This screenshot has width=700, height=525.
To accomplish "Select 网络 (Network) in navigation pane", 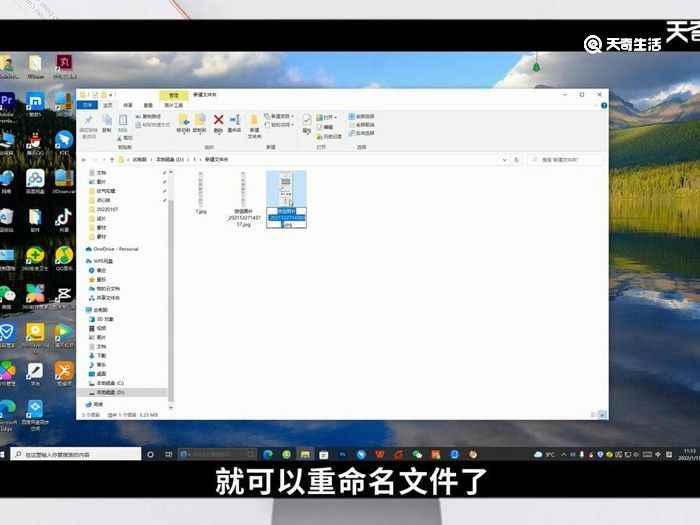I will 94,404.
